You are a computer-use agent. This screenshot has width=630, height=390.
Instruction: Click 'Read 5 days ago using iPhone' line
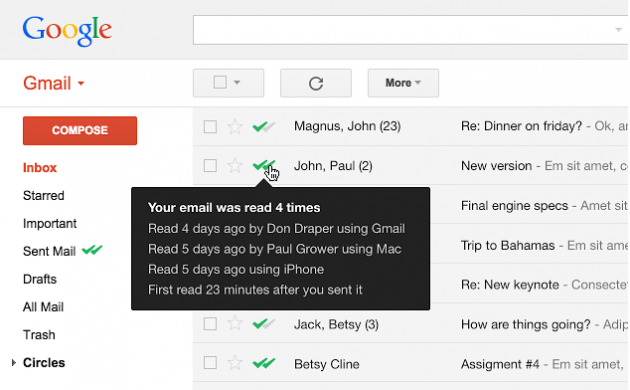236,269
